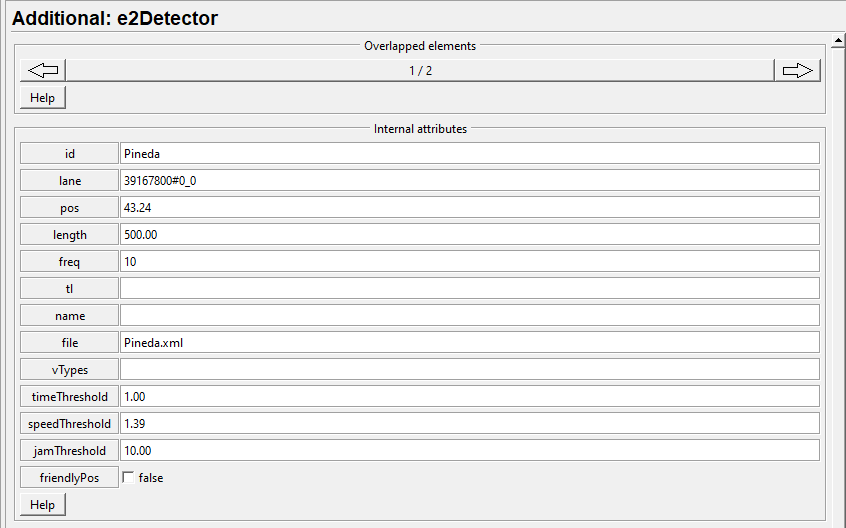Click the empty tl field
This screenshot has height=528, width=846.
tap(469, 289)
